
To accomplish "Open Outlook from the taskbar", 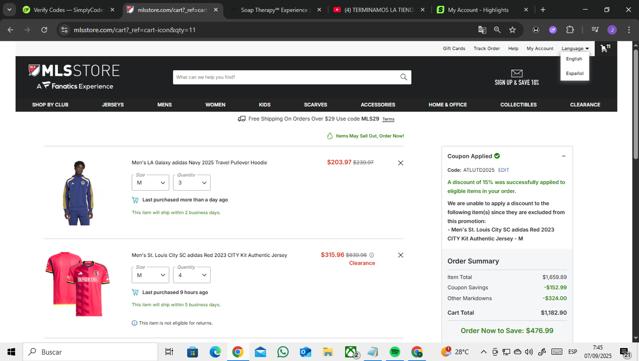I will 305,352.
